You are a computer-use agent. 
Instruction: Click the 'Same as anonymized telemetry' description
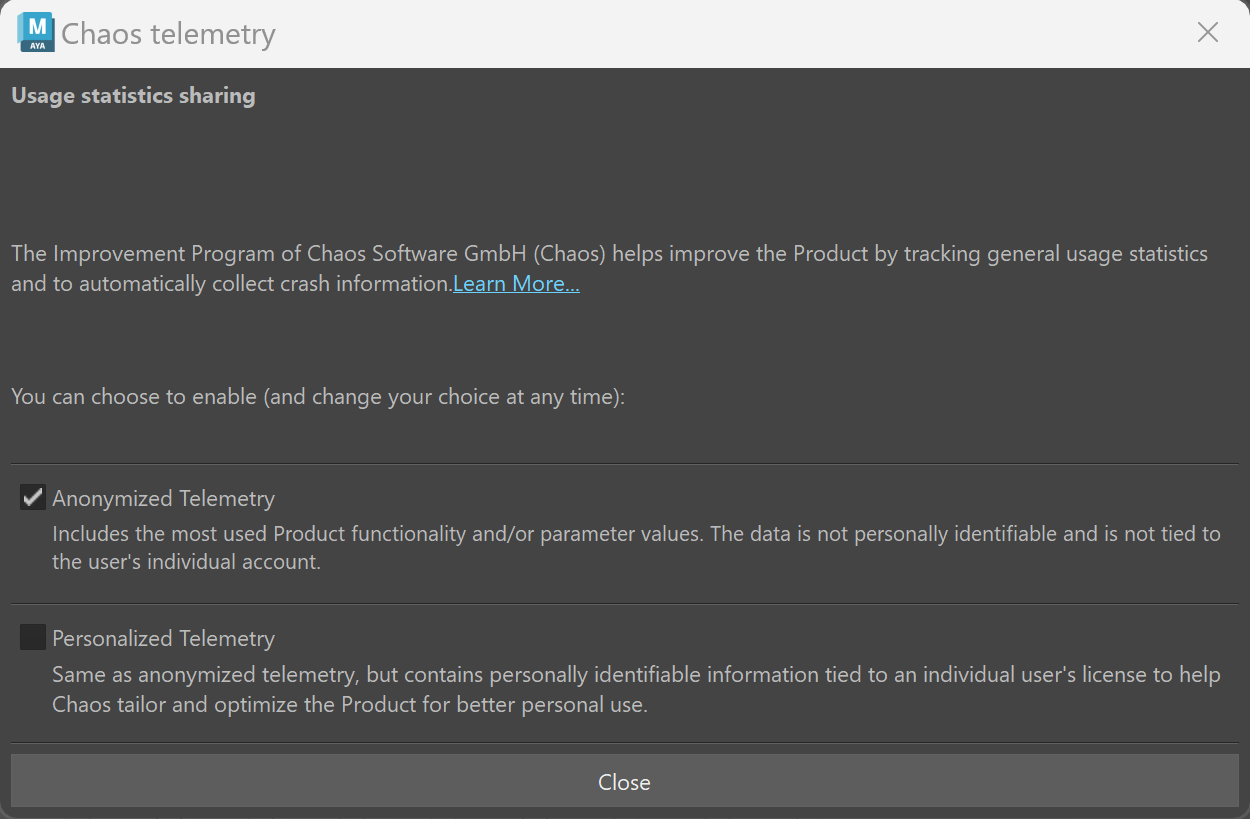coord(636,689)
